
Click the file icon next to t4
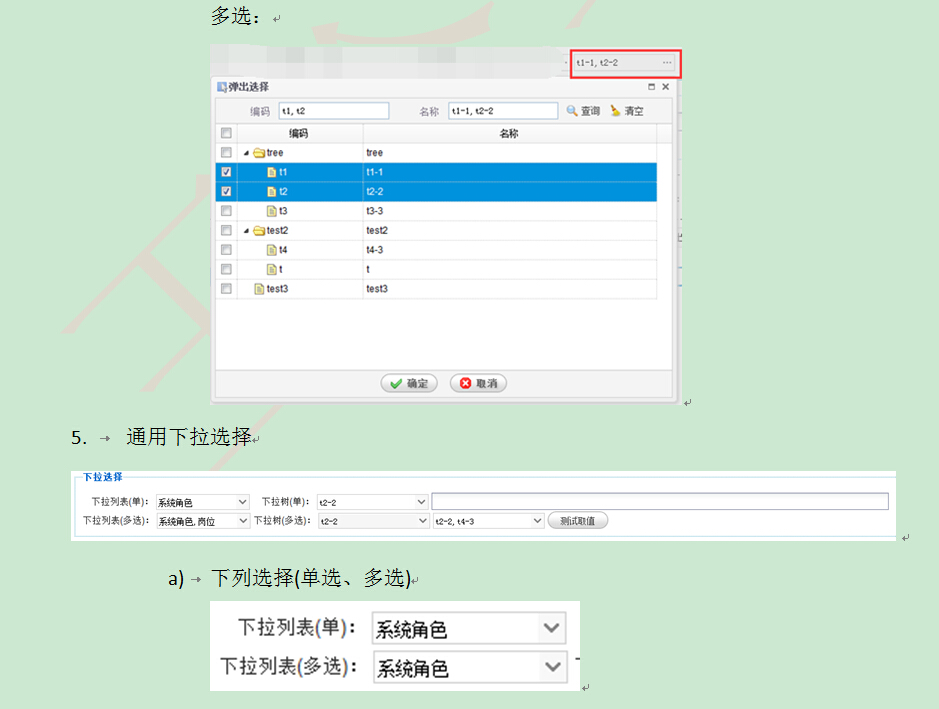[x=272, y=250]
